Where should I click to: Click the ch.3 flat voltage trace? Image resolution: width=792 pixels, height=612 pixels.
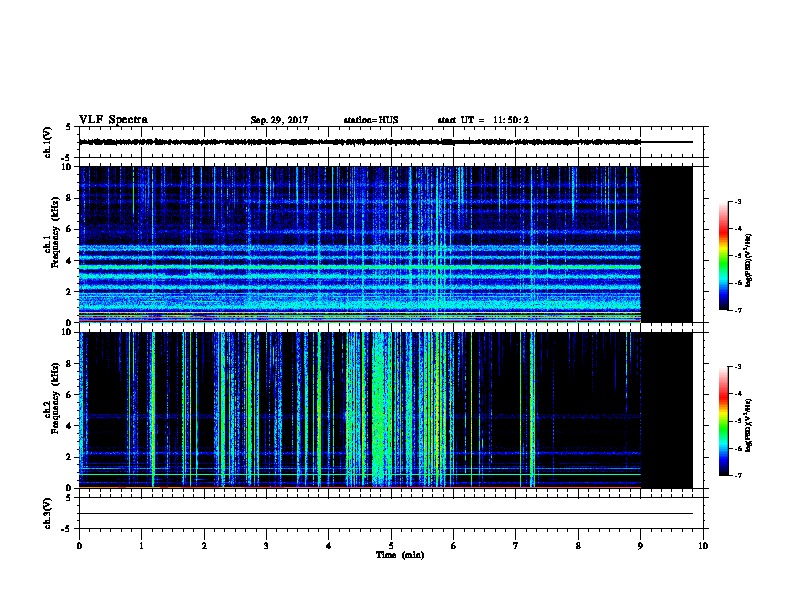pos(386,514)
